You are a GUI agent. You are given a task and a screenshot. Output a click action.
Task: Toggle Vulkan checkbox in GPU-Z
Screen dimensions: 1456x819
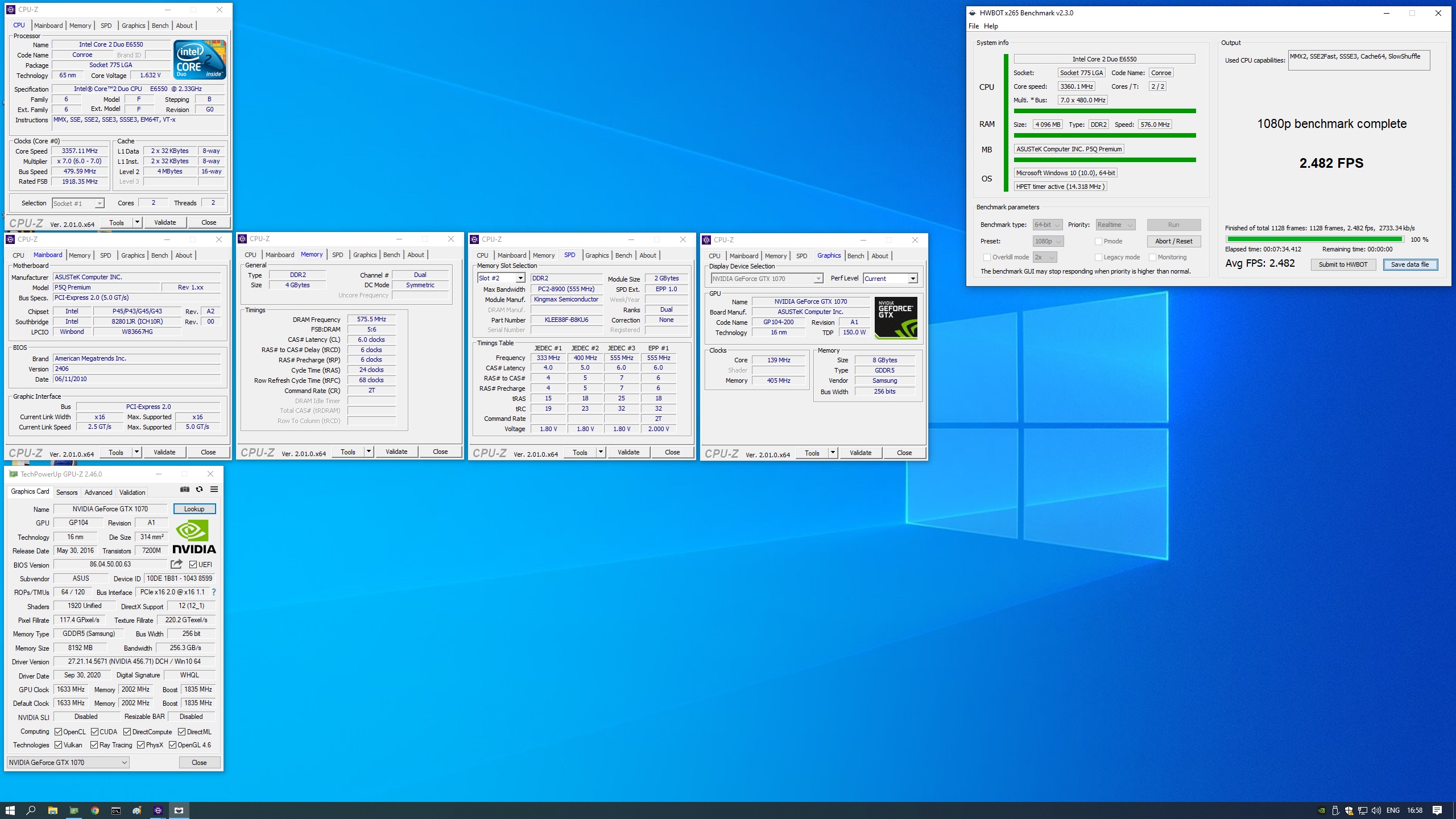(x=58, y=745)
